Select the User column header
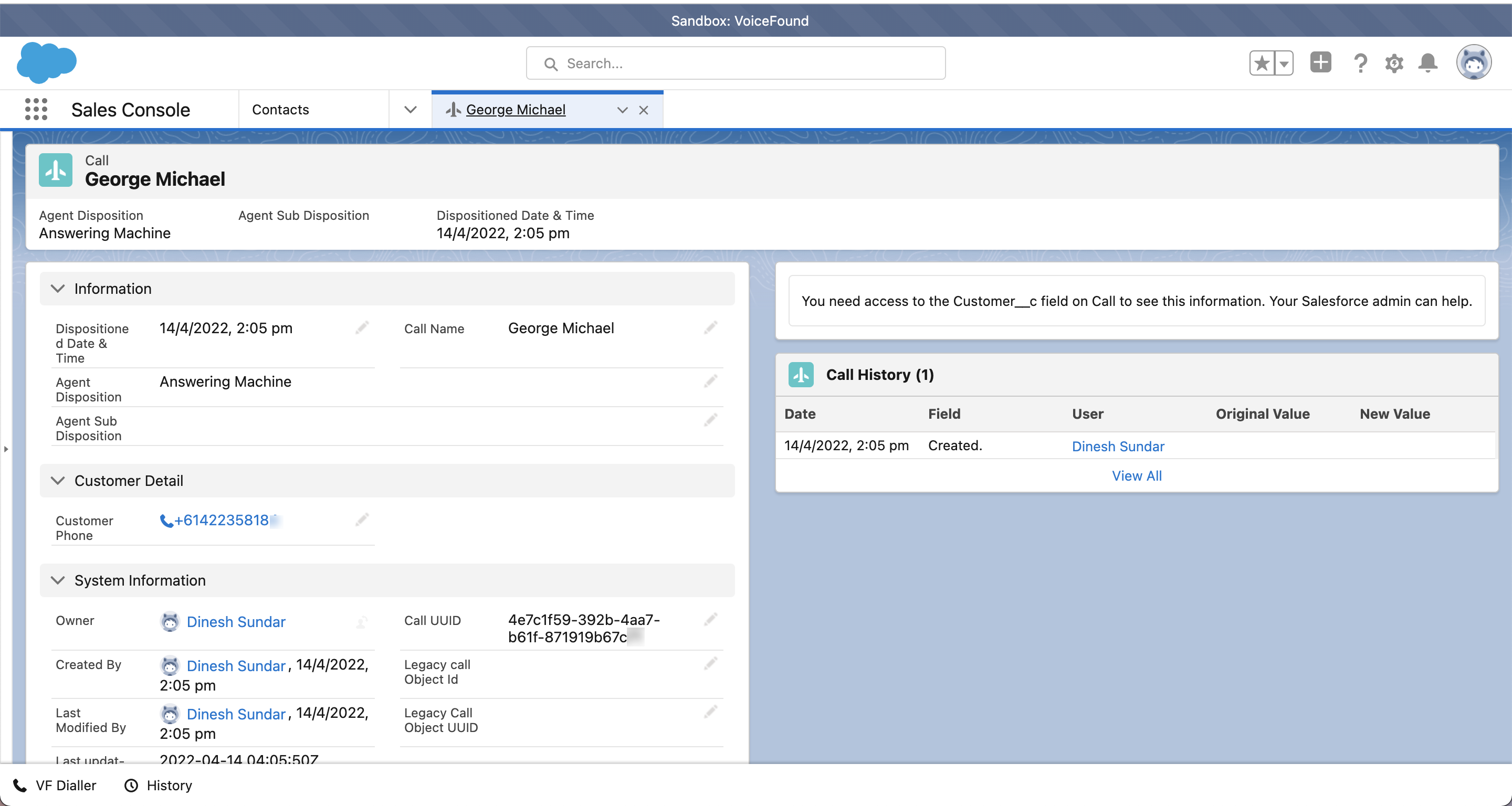Image resolution: width=1512 pixels, height=806 pixels. pos(1088,413)
